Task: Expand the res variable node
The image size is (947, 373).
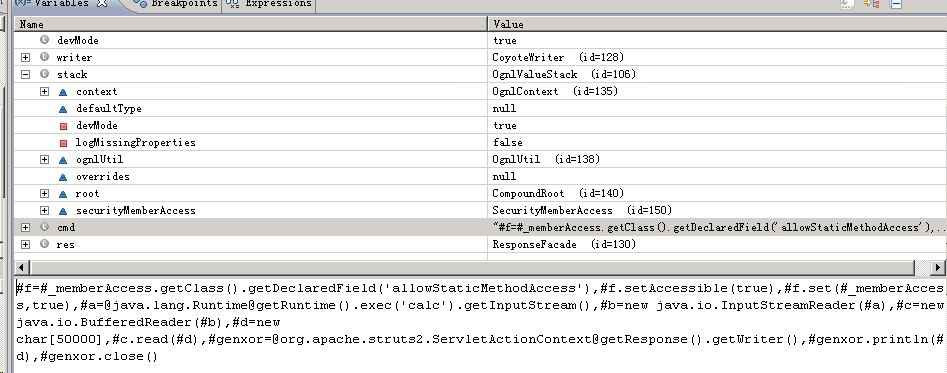Action: click(x=25, y=244)
